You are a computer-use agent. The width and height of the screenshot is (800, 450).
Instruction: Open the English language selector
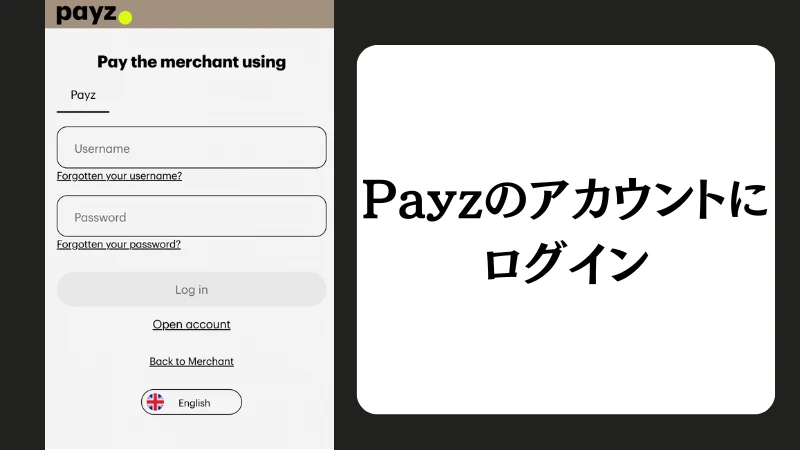191,402
